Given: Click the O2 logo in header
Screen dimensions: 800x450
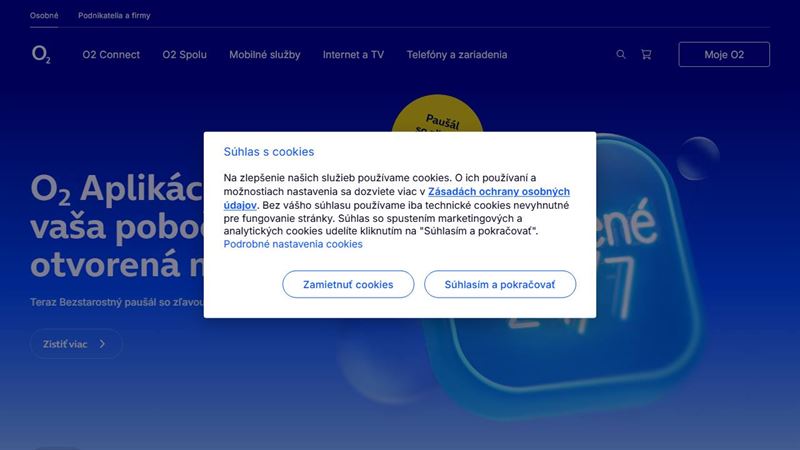Looking at the screenshot, I should point(41,54).
